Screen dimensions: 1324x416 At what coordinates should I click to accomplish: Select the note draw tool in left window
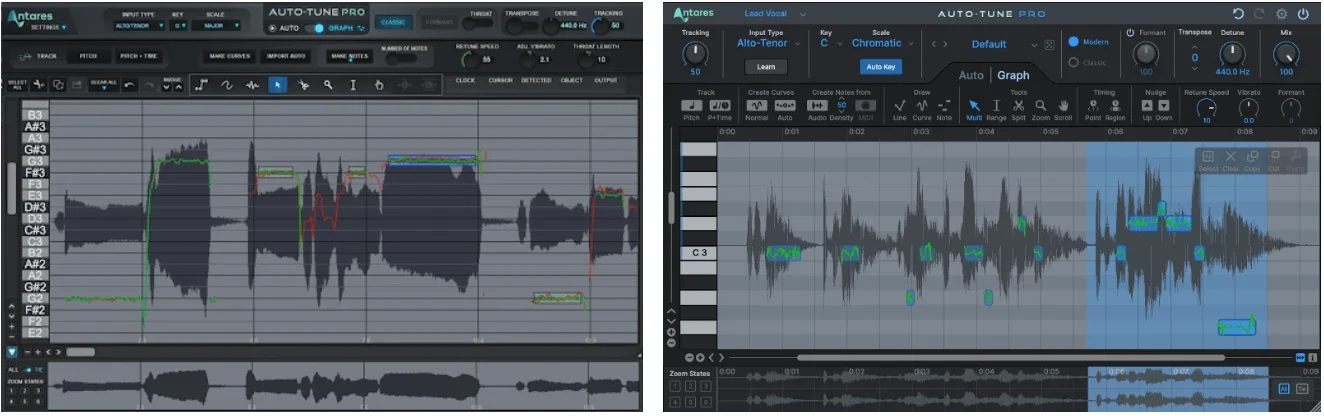click(x=204, y=85)
